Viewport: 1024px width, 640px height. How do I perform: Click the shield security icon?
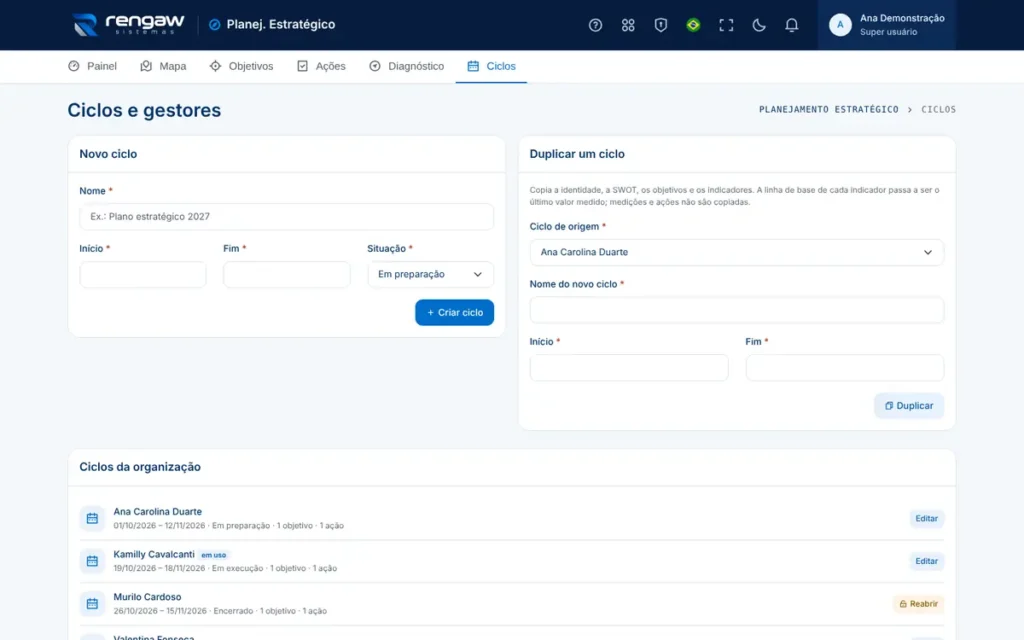660,25
